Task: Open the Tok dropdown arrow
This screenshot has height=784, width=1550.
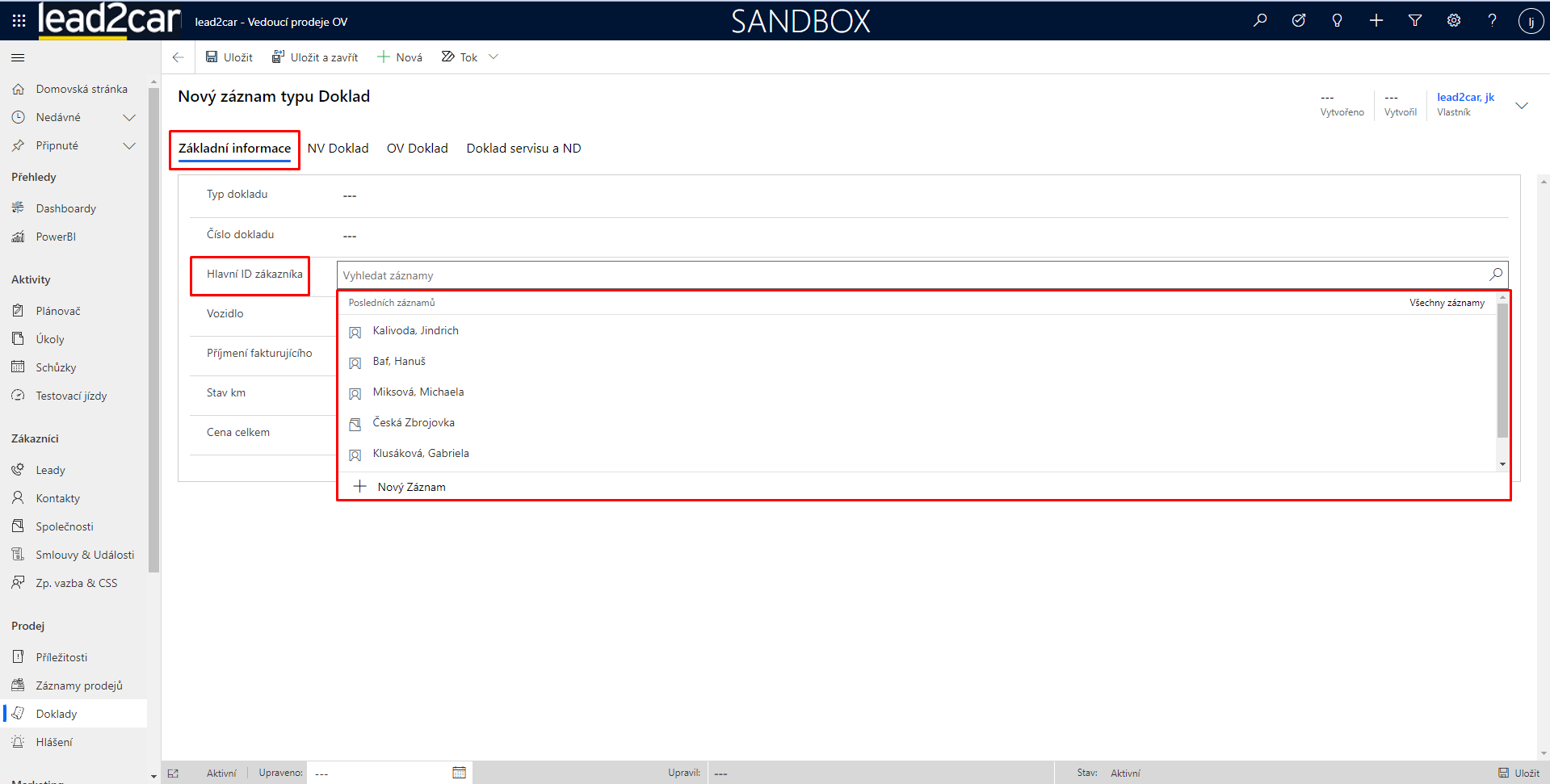Action: point(494,57)
